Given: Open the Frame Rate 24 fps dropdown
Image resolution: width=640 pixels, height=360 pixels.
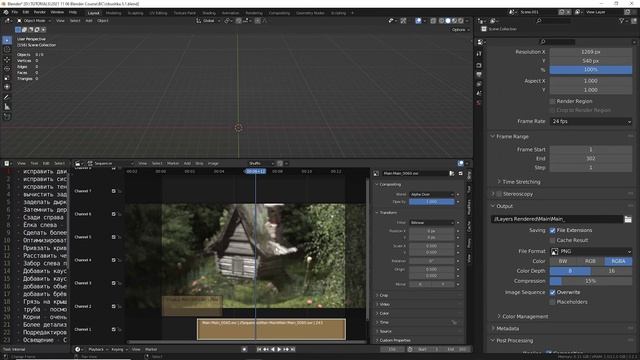Looking at the screenshot, I should [x=591, y=122].
